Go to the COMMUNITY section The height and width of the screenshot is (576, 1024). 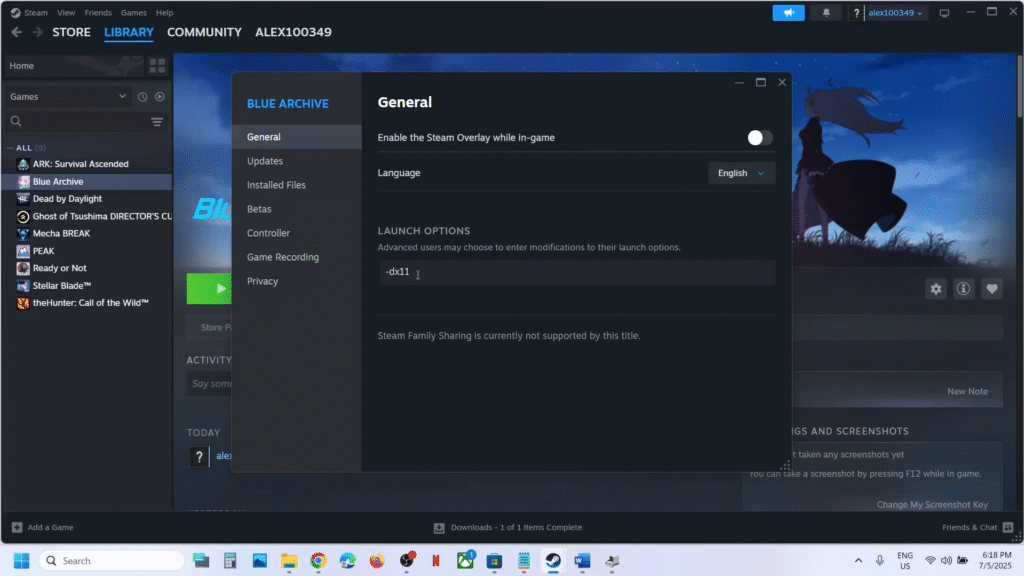tap(204, 32)
